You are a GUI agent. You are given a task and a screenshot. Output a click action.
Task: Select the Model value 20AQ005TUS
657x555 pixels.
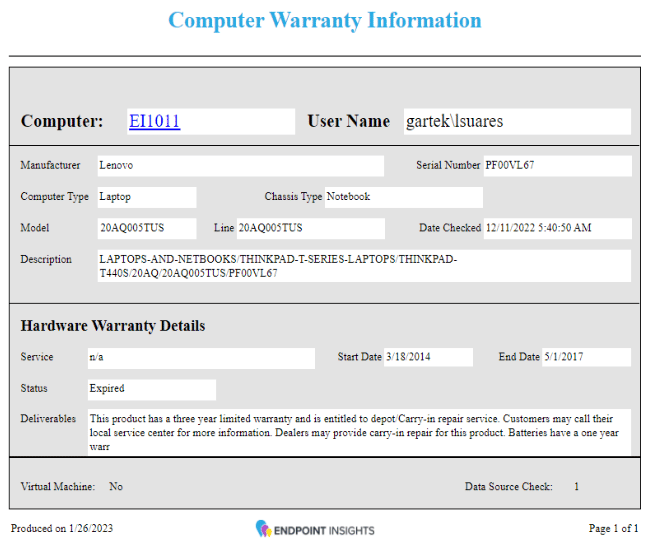coord(147,228)
